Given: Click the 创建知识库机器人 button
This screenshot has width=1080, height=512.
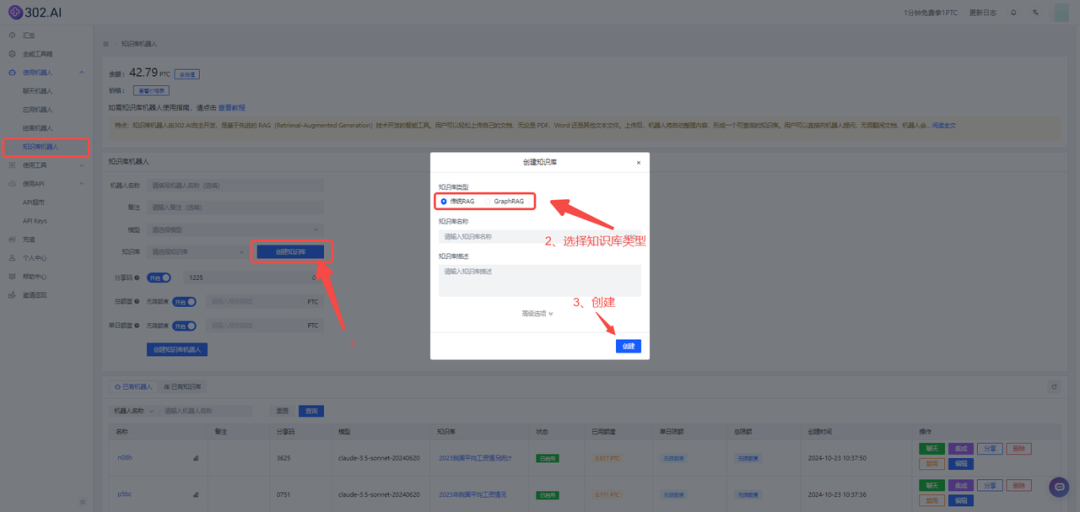Looking at the screenshot, I should click(177, 349).
